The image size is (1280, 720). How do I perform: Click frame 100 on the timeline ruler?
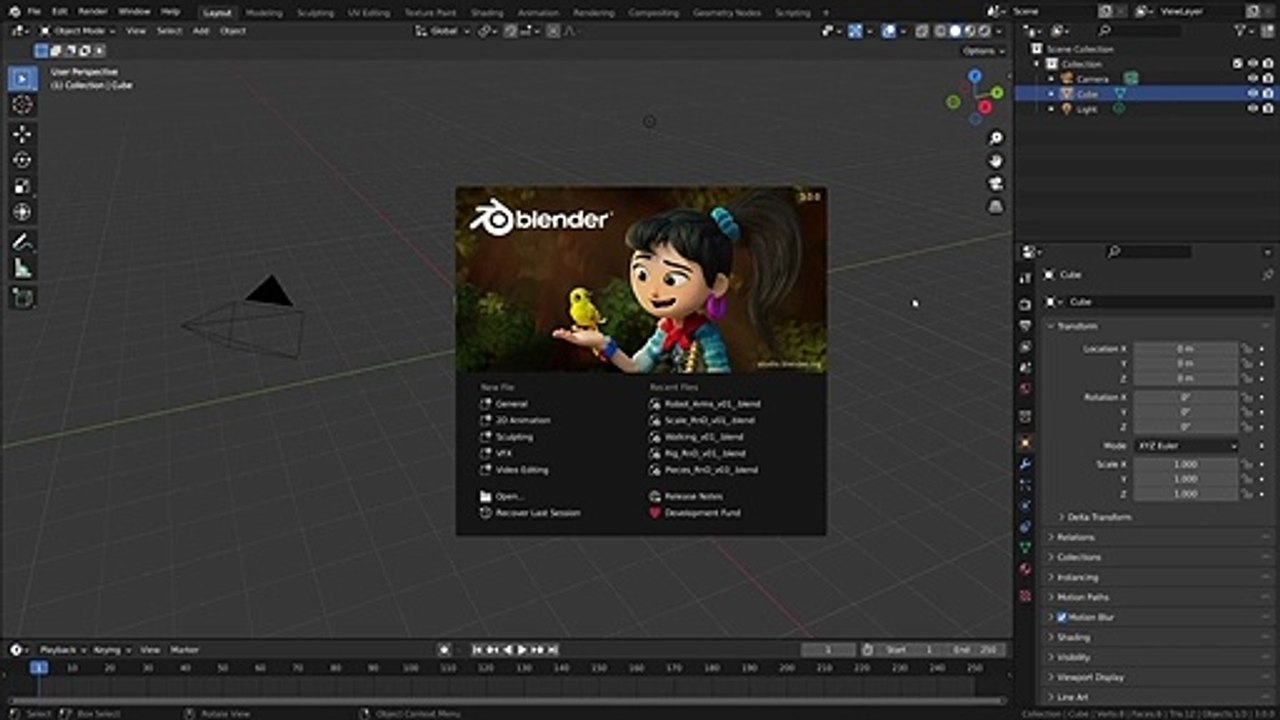(x=410, y=667)
